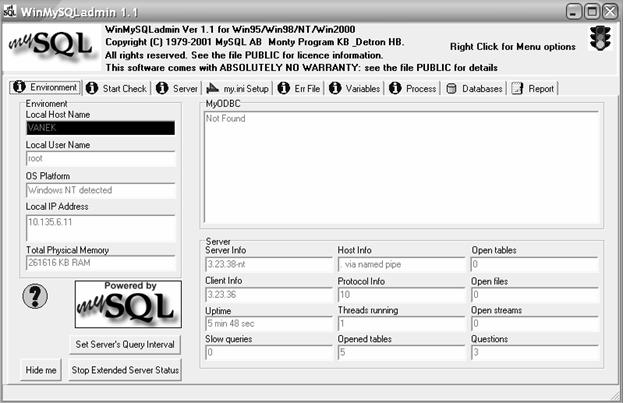Click the info icon on the Err File tab

(x=284, y=88)
